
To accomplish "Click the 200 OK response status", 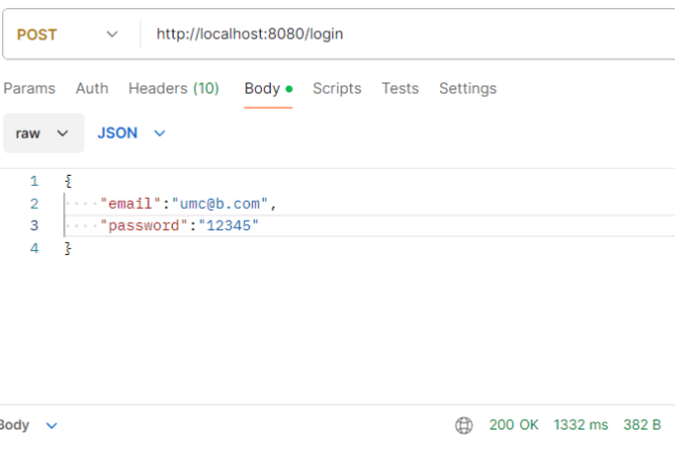I will point(514,425).
